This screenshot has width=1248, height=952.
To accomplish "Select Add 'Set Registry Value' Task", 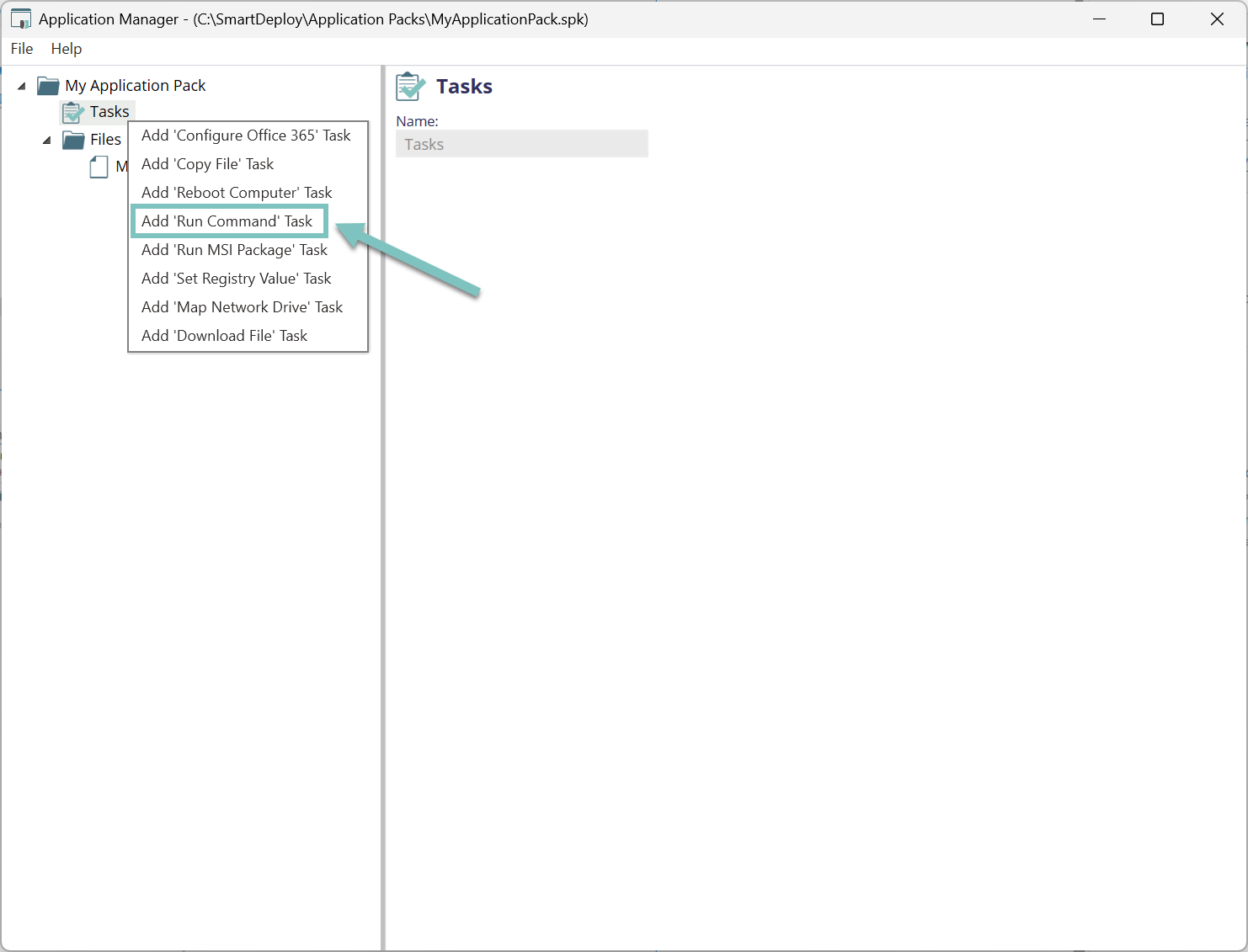I will (236, 279).
